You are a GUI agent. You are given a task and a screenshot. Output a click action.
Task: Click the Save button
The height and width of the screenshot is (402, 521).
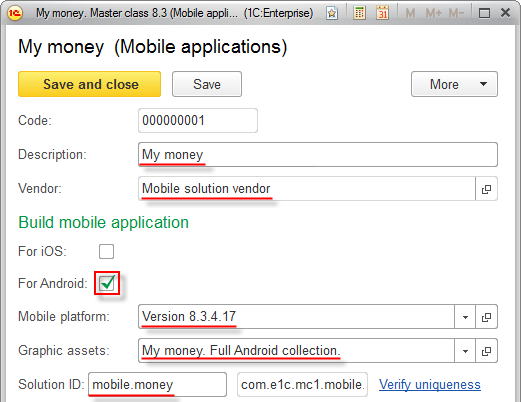click(x=207, y=84)
